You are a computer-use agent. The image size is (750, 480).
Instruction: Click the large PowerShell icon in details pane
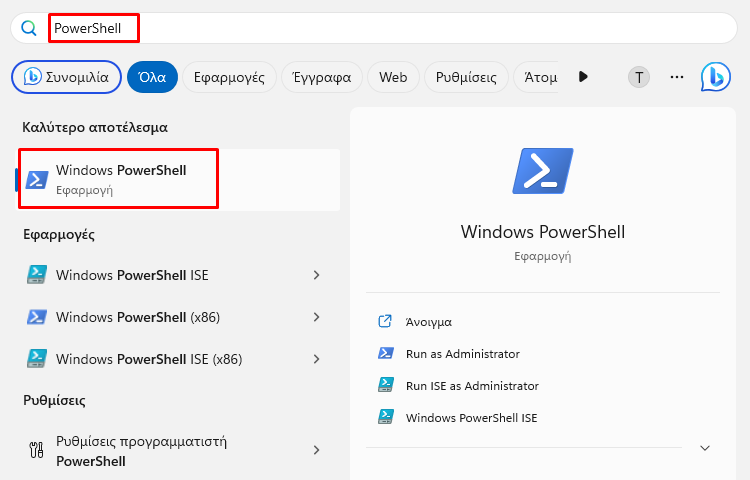tap(543, 171)
